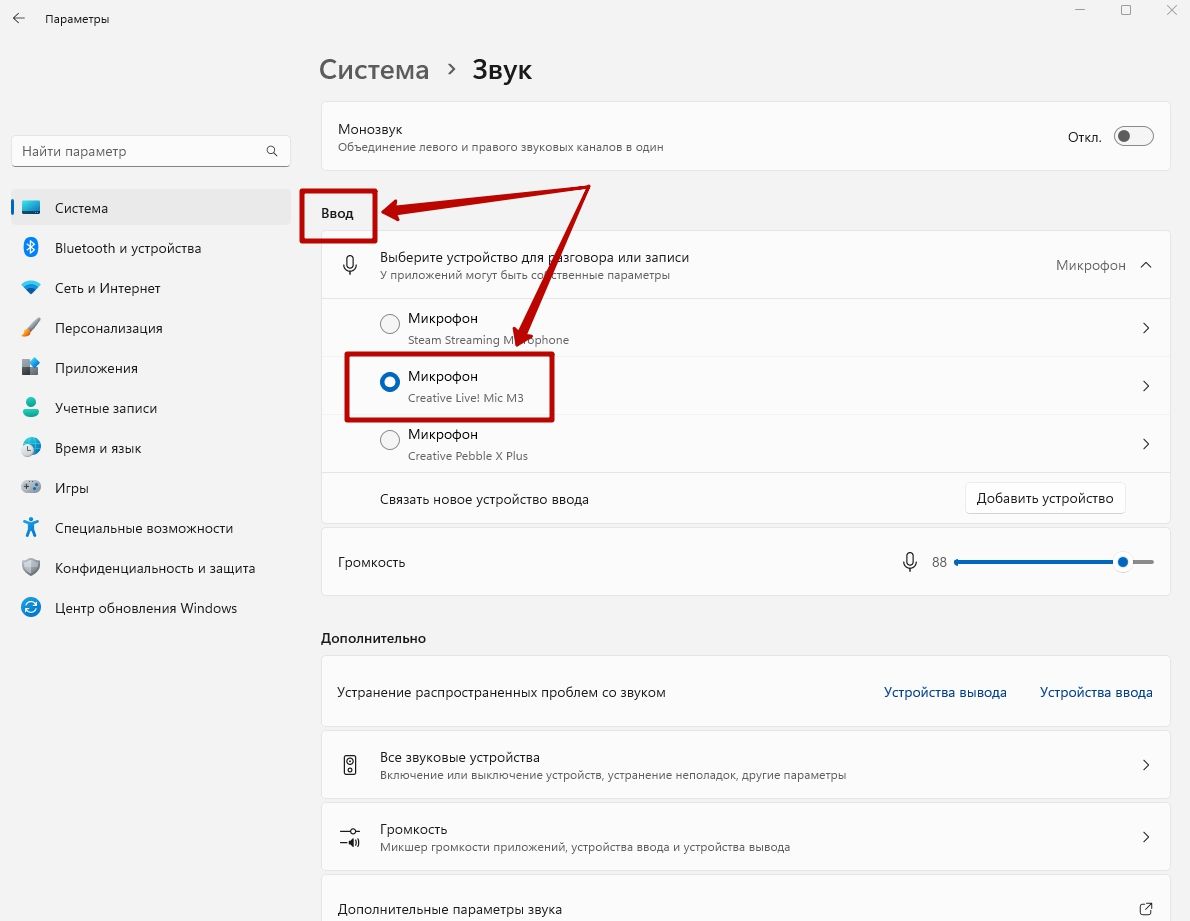Open Игры settings
This screenshot has height=921, width=1190.
(x=151, y=488)
